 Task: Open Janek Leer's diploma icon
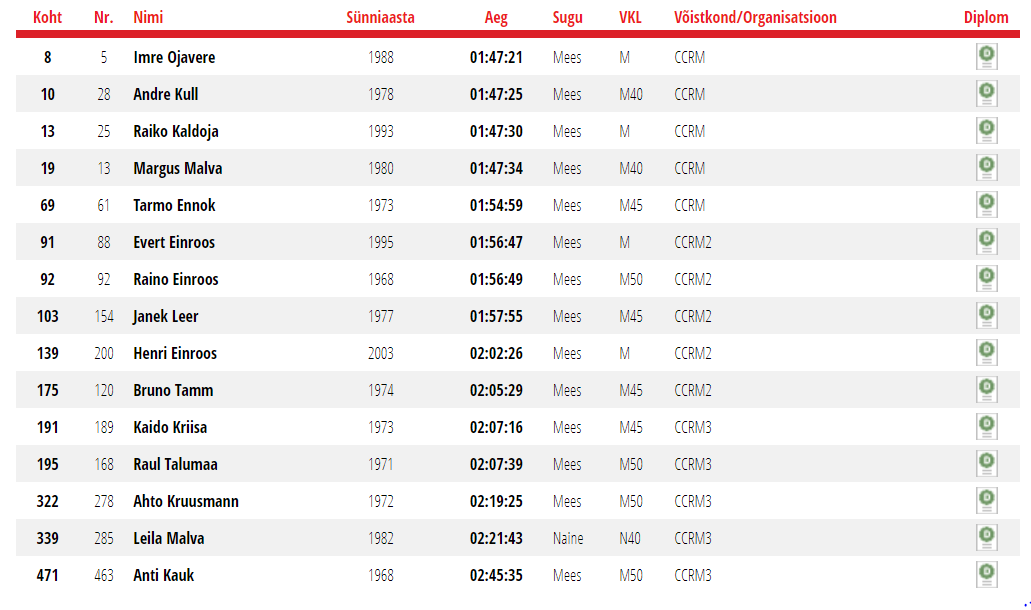click(986, 316)
